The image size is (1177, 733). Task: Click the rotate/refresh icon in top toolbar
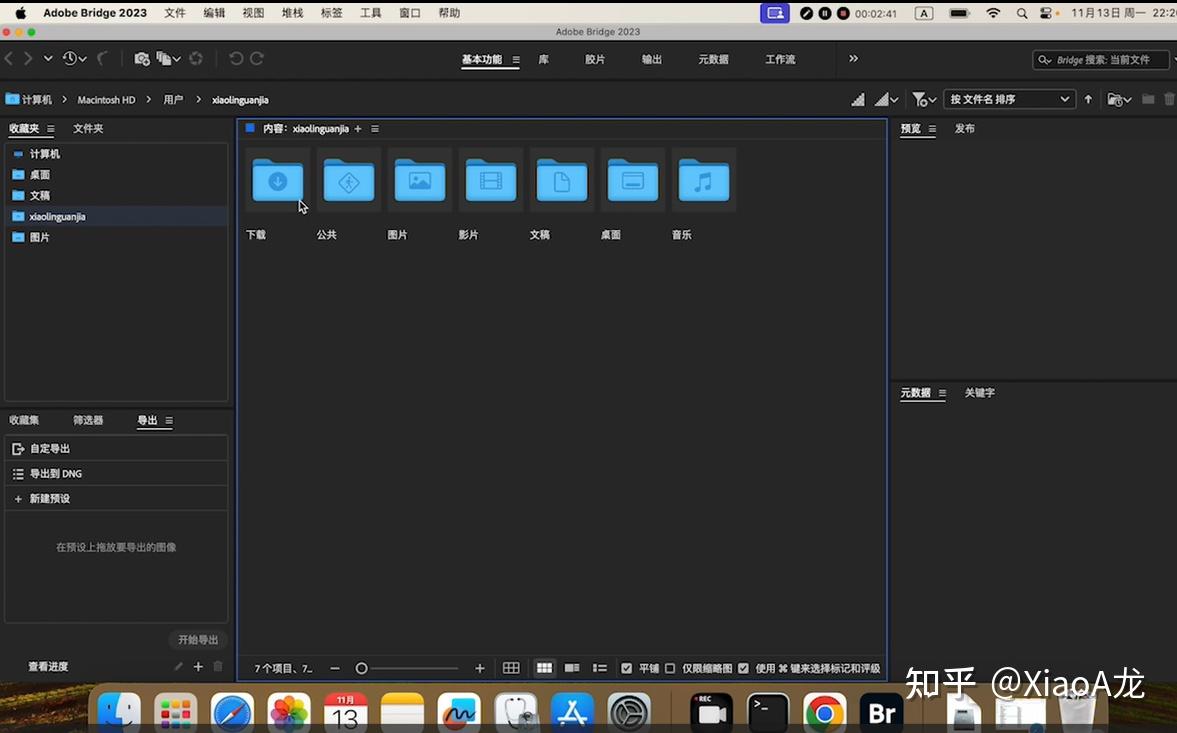(196, 58)
